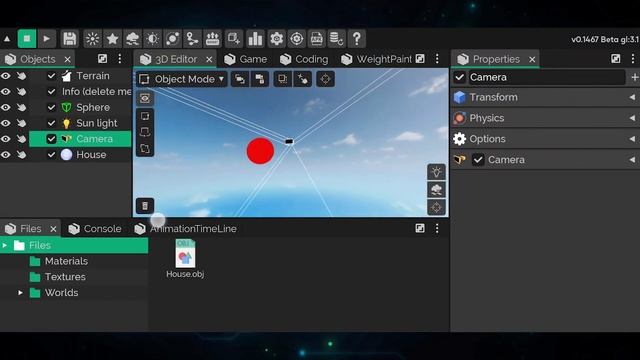640x360 pixels.
Task: Collapse toolbar with up triangle icon
Action: click(x=7, y=39)
